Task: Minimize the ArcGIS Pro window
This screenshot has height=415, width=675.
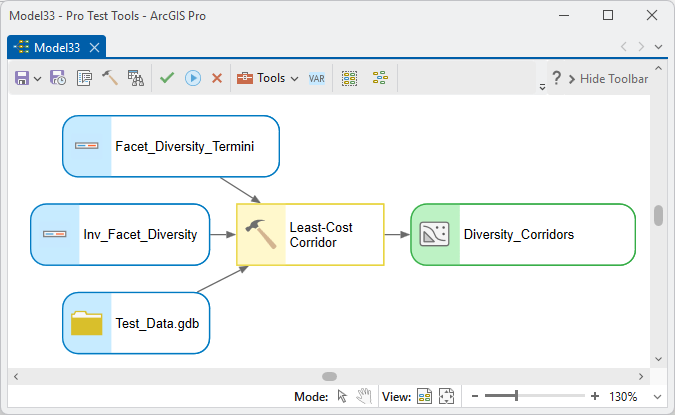Action: tap(564, 15)
